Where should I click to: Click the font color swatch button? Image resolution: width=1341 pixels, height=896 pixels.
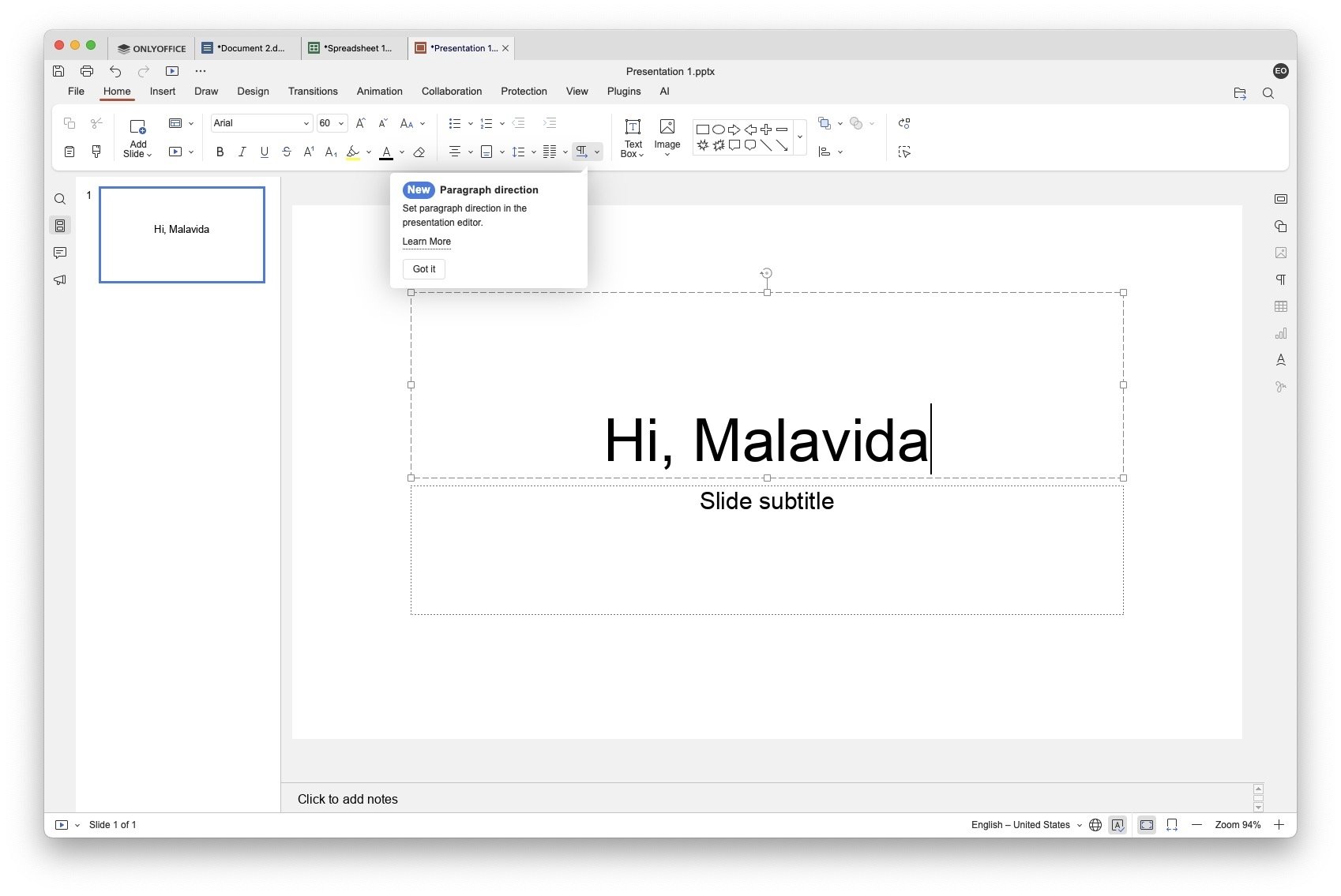[x=386, y=152]
